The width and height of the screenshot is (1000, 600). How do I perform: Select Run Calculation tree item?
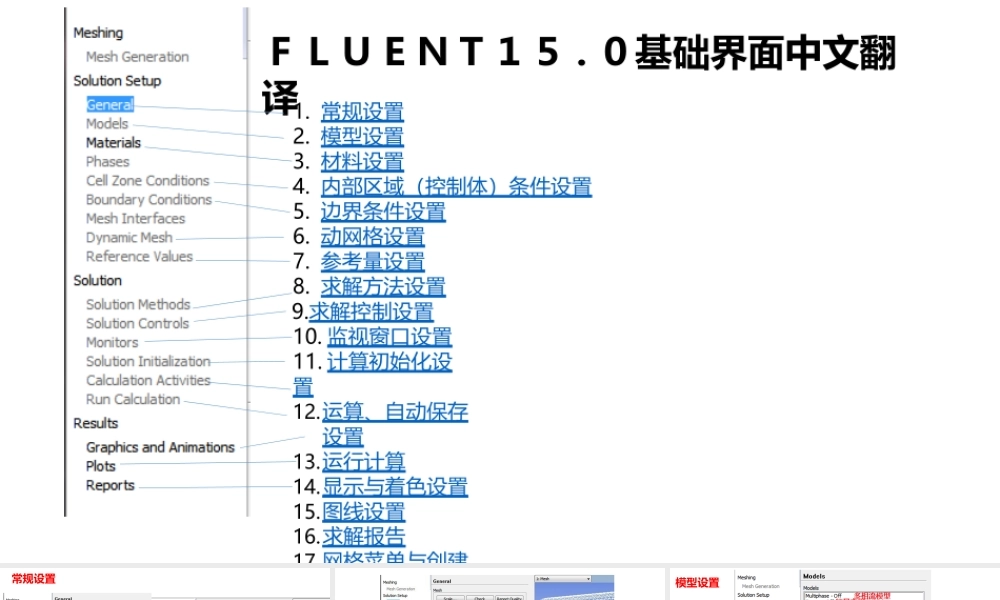[x=133, y=400]
